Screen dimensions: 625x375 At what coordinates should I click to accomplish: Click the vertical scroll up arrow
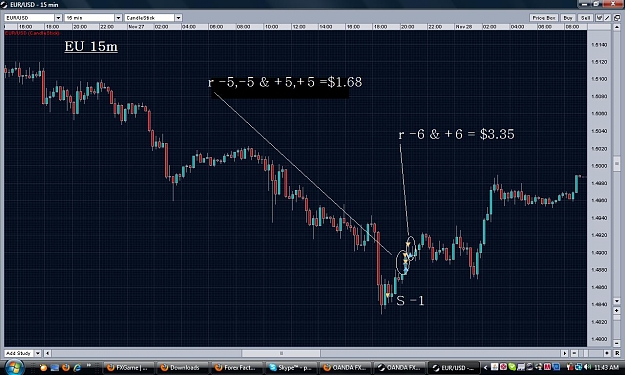point(617,27)
